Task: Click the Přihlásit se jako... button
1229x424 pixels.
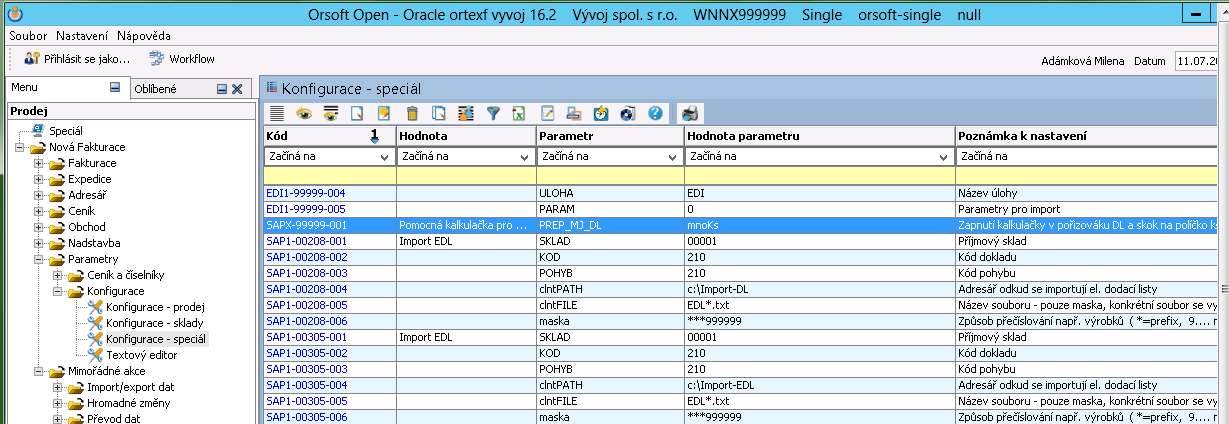Action: click(x=78, y=59)
